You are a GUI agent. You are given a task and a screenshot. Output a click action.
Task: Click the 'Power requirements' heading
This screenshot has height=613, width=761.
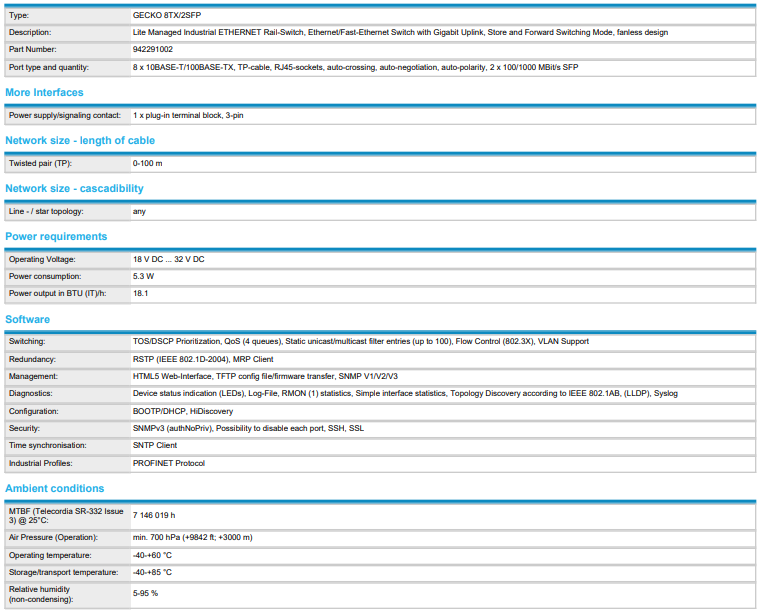56,236
